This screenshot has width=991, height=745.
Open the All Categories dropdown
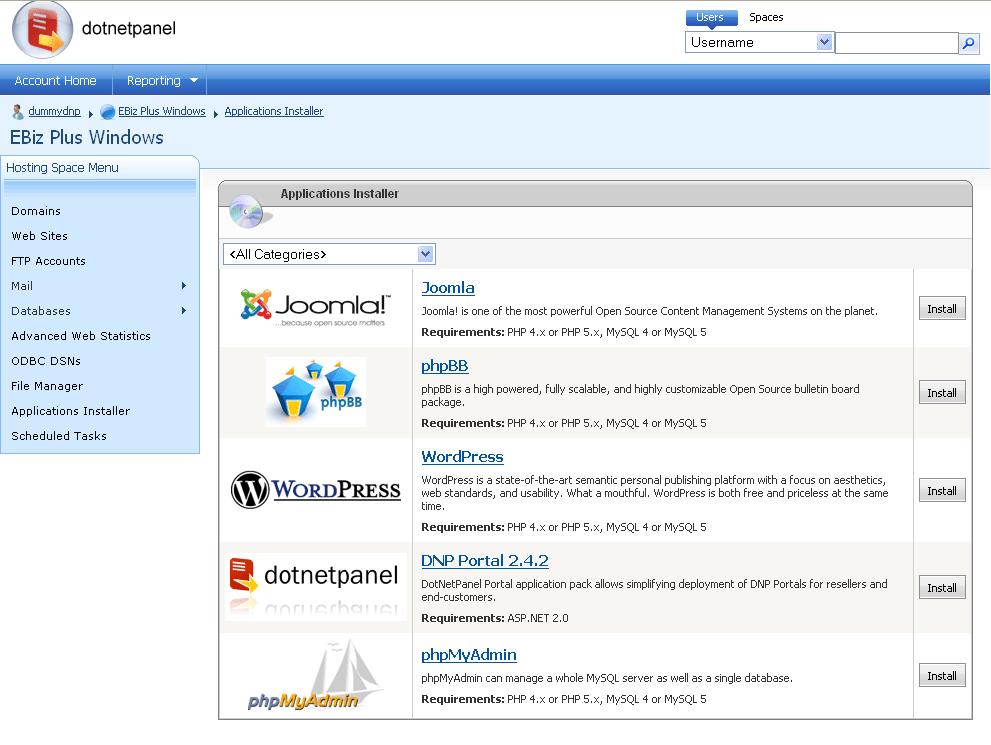[x=329, y=254]
